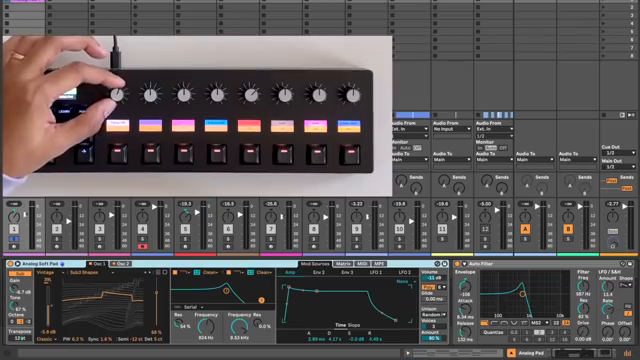Click the hot-swap preset icon on Auto Filter
The image size is (640, 360).
click(x=623, y=264)
